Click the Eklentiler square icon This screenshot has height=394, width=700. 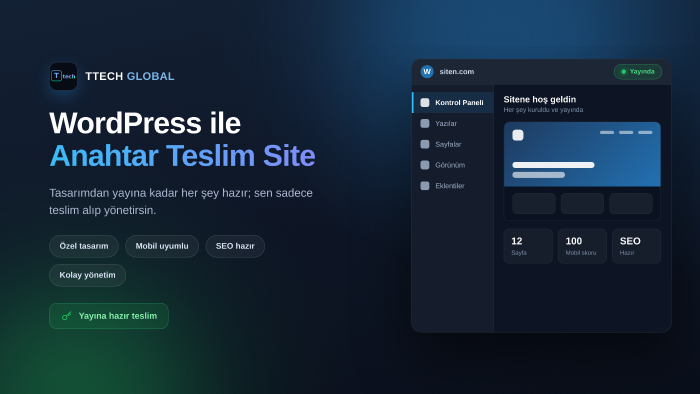[425, 186]
